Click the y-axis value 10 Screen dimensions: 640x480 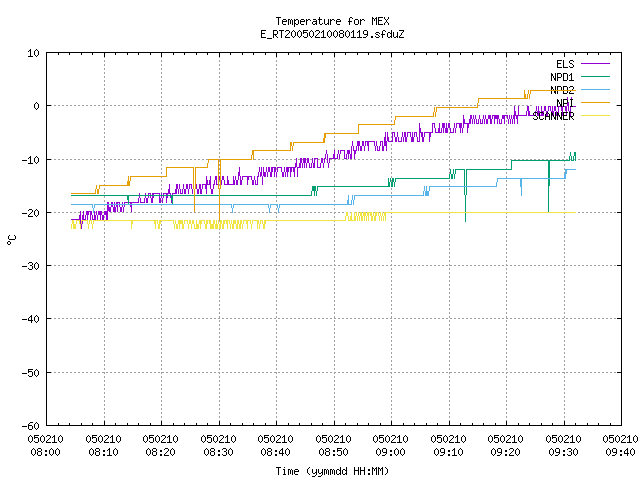click(x=33, y=53)
